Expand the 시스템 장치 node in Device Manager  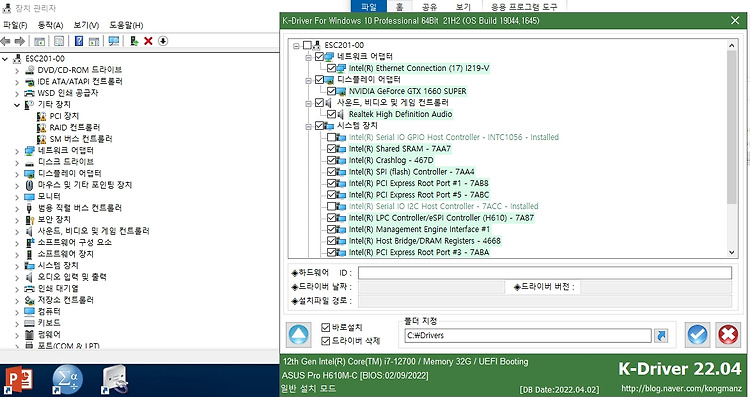pos(17,265)
